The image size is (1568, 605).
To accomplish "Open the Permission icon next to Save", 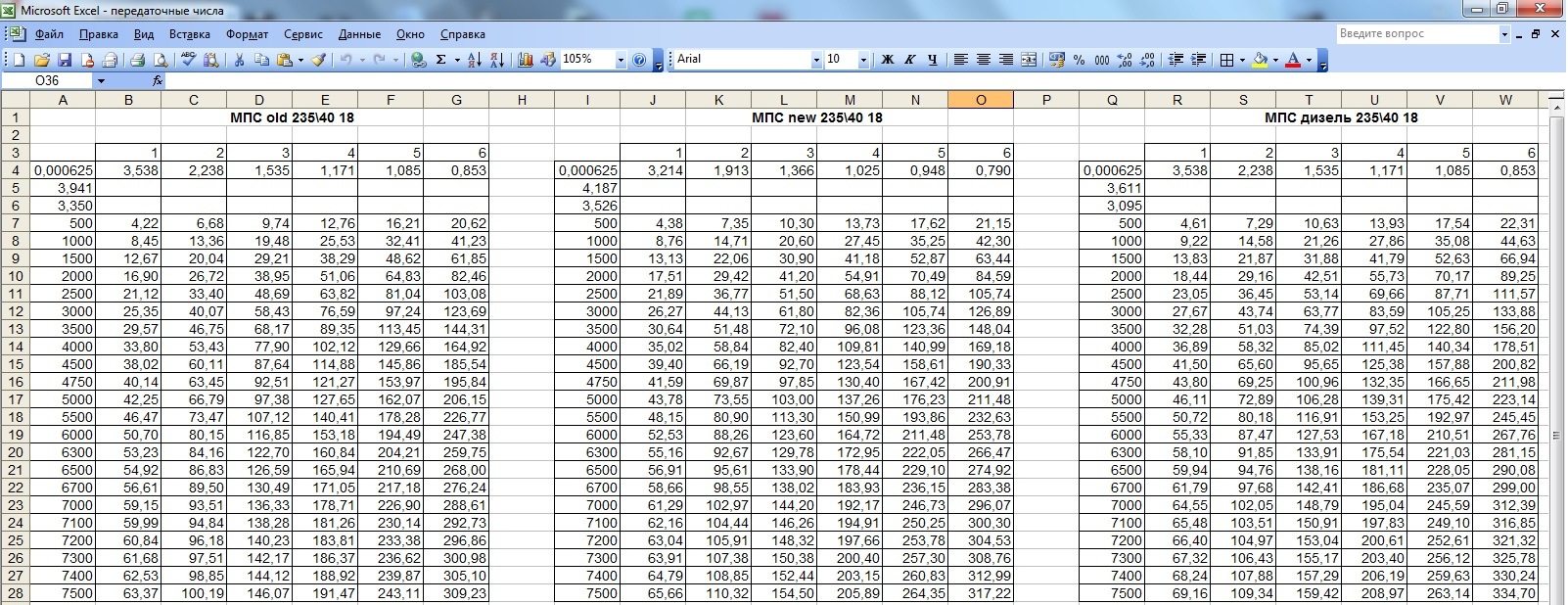I will click(88, 60).
